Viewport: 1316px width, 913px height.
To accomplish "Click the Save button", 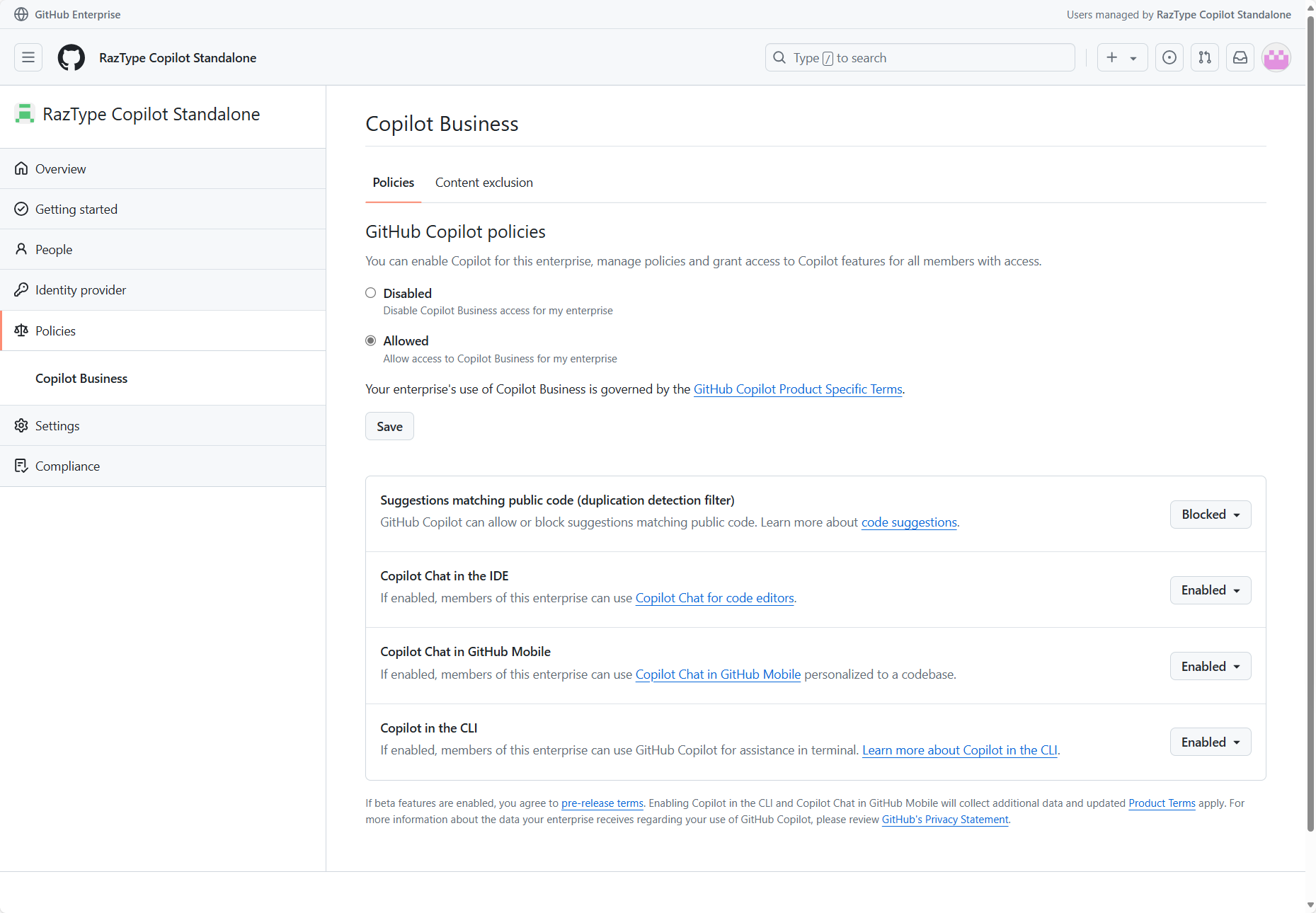I will coord(389,426).
